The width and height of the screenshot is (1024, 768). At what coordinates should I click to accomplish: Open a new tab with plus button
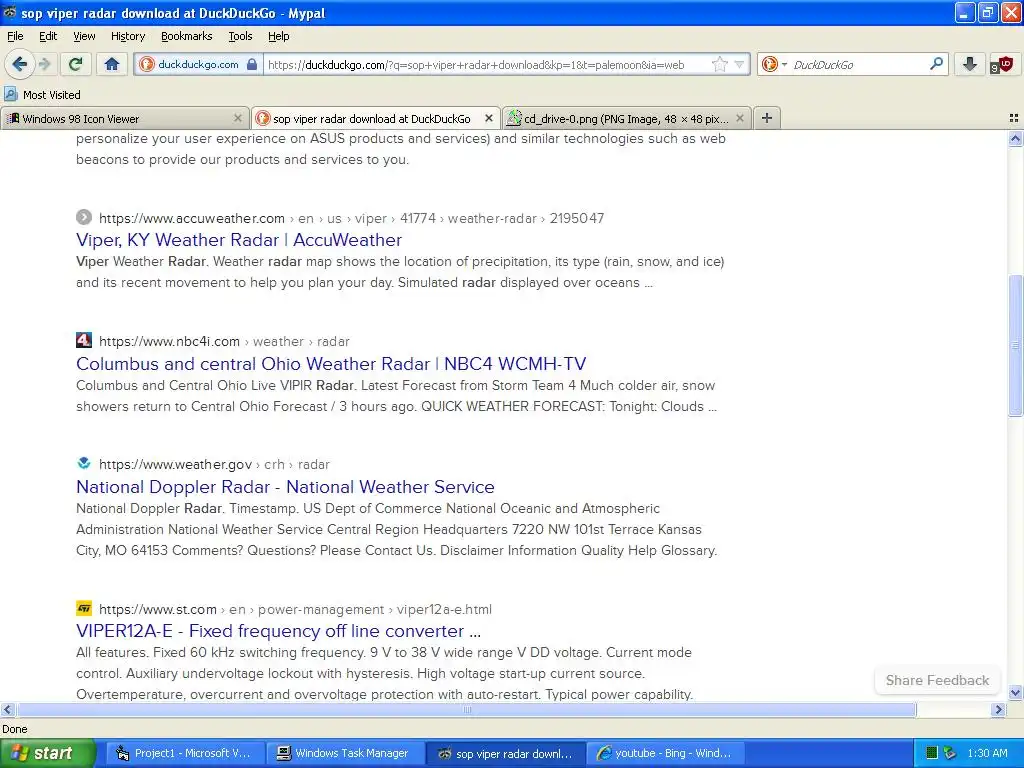[767, 118]
